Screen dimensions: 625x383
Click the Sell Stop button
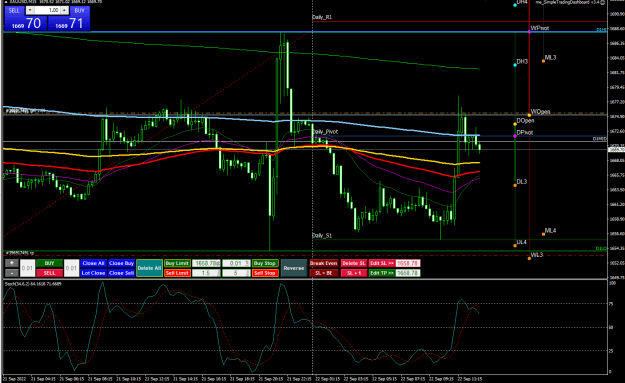coord(265,273)
